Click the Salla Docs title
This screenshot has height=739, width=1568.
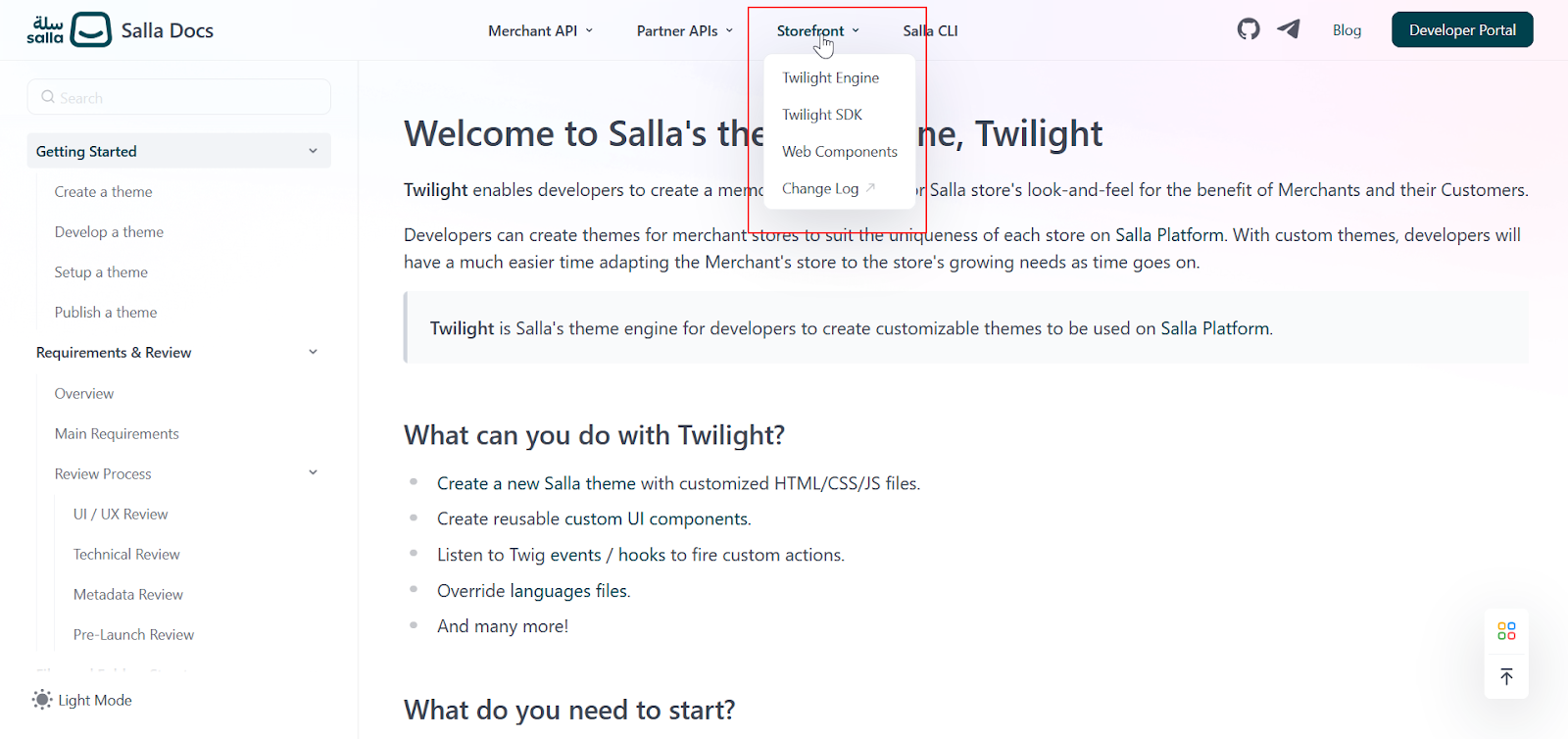coord(168,30)
